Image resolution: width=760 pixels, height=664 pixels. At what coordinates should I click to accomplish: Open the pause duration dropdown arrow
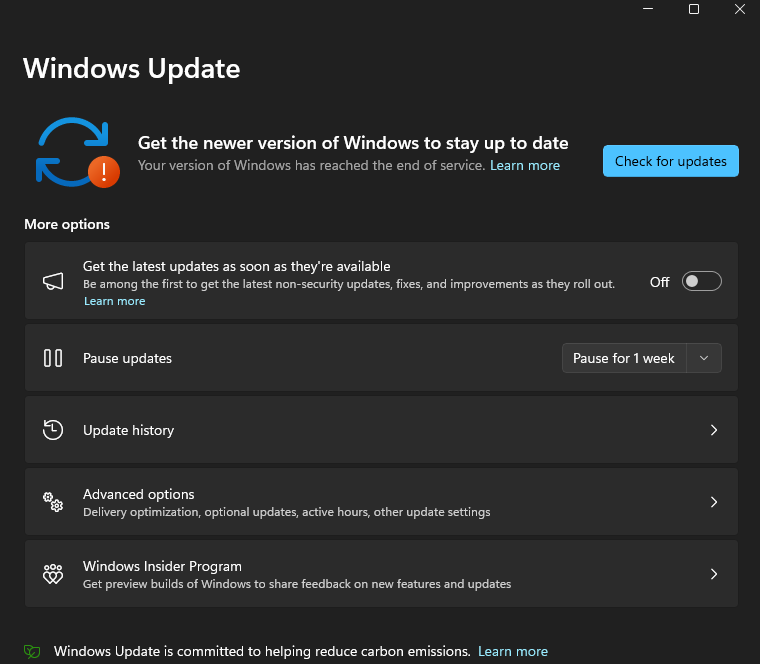pos(704,358)
